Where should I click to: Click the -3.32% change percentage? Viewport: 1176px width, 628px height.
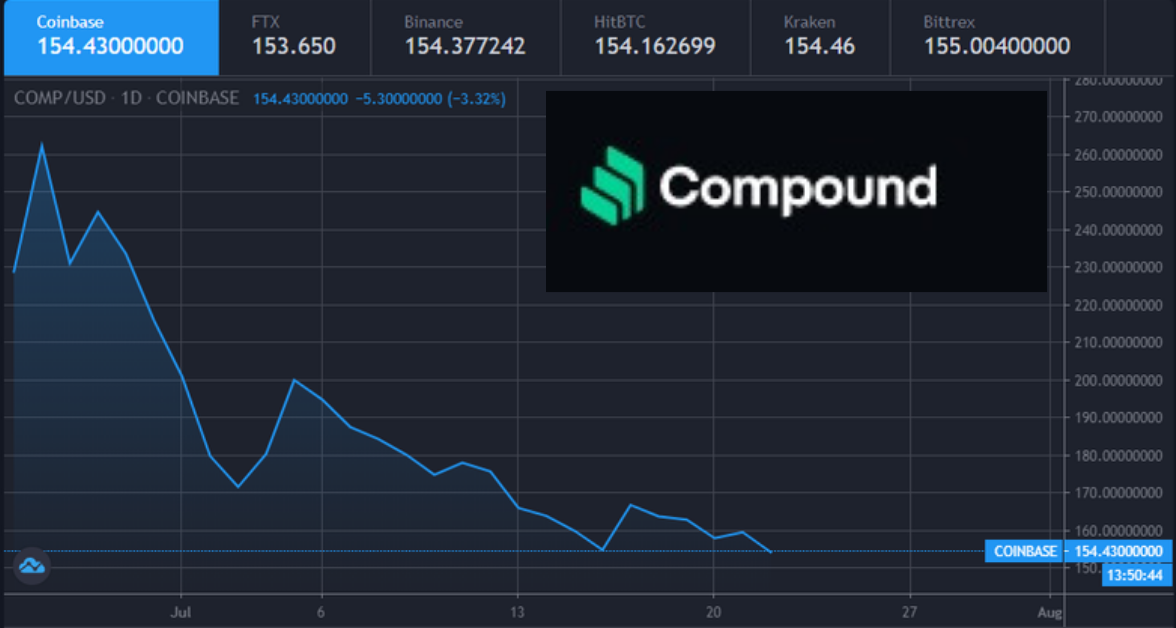click(x=477, y=98)
